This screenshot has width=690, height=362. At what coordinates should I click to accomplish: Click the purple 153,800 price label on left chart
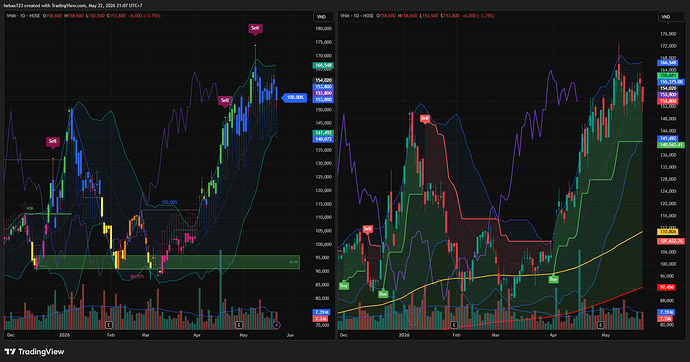(323, 93)
